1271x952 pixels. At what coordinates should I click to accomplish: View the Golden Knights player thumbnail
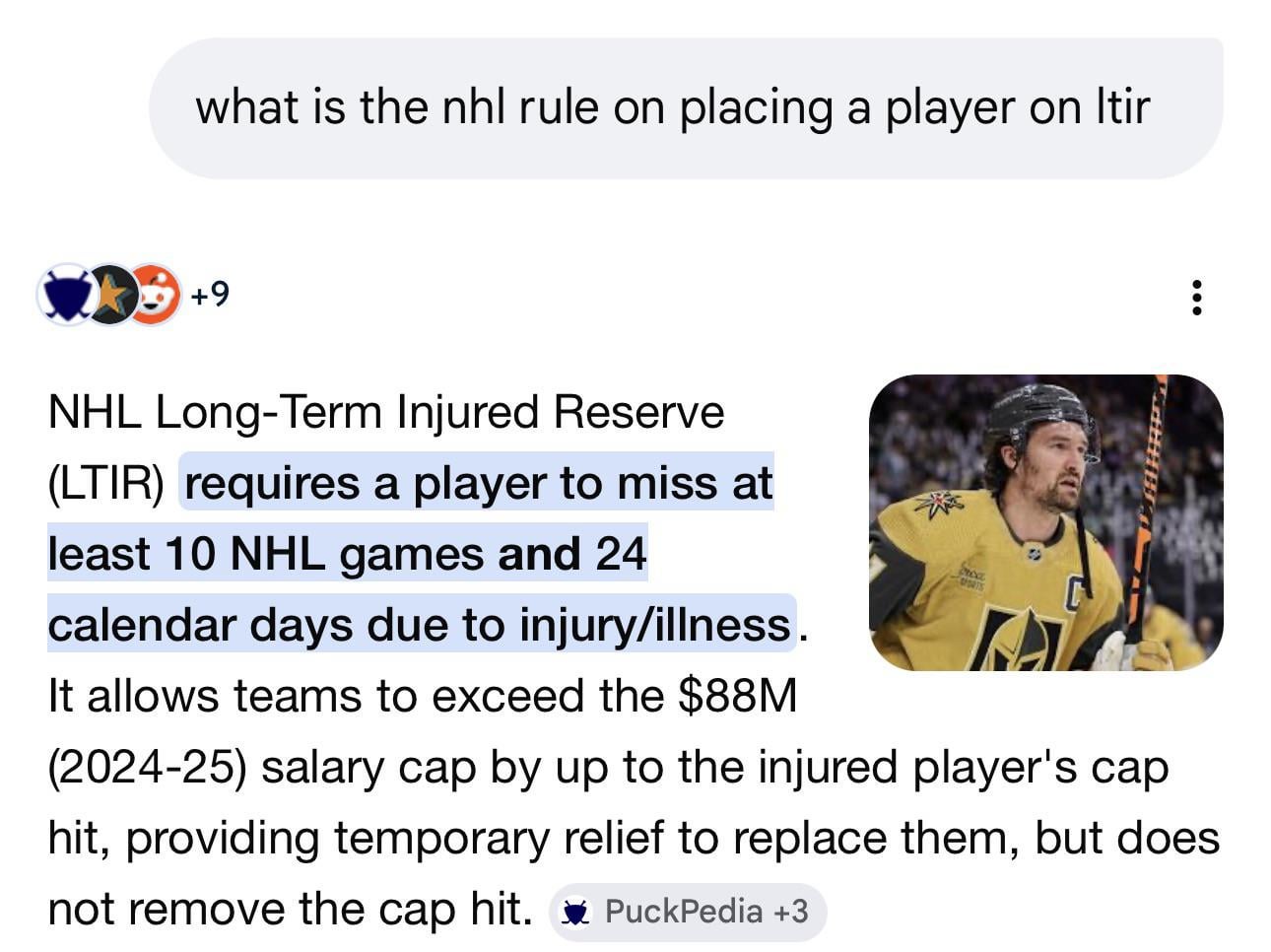1045,522
